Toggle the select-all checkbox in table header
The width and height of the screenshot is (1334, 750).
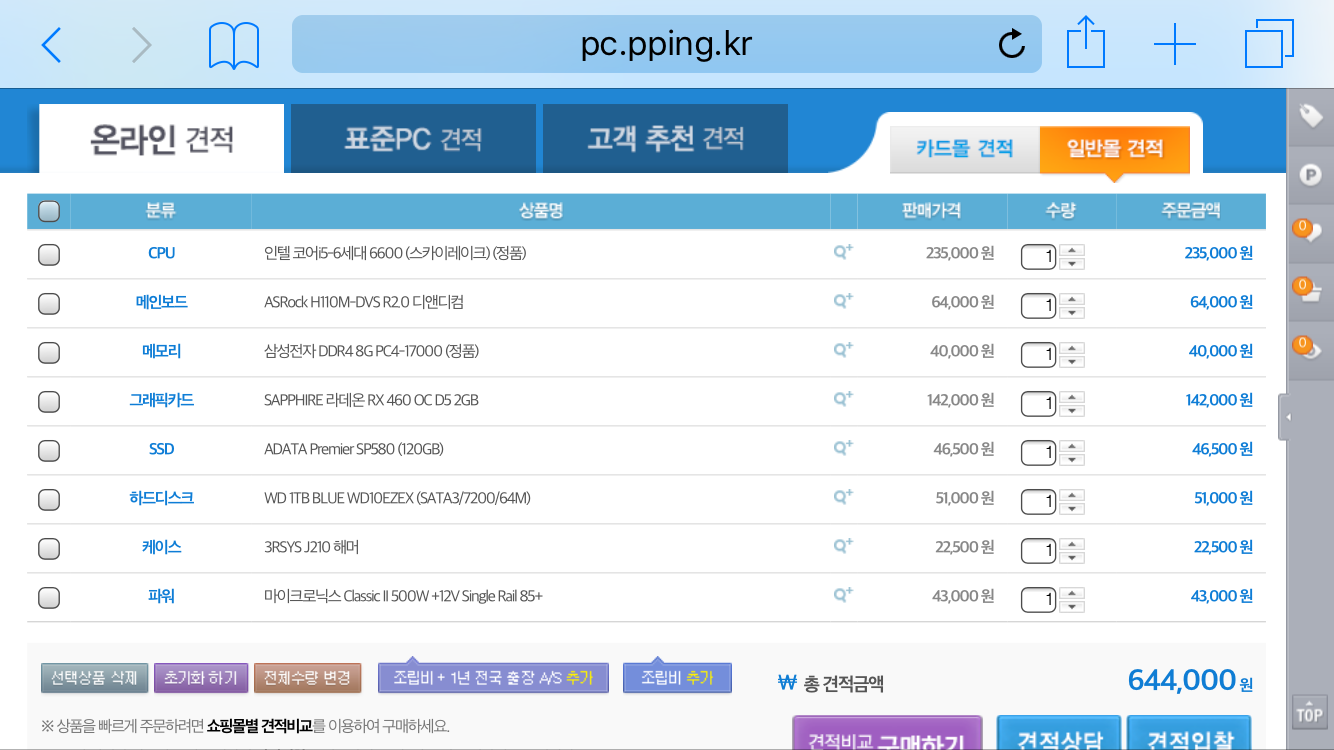[x=49, y=211]
